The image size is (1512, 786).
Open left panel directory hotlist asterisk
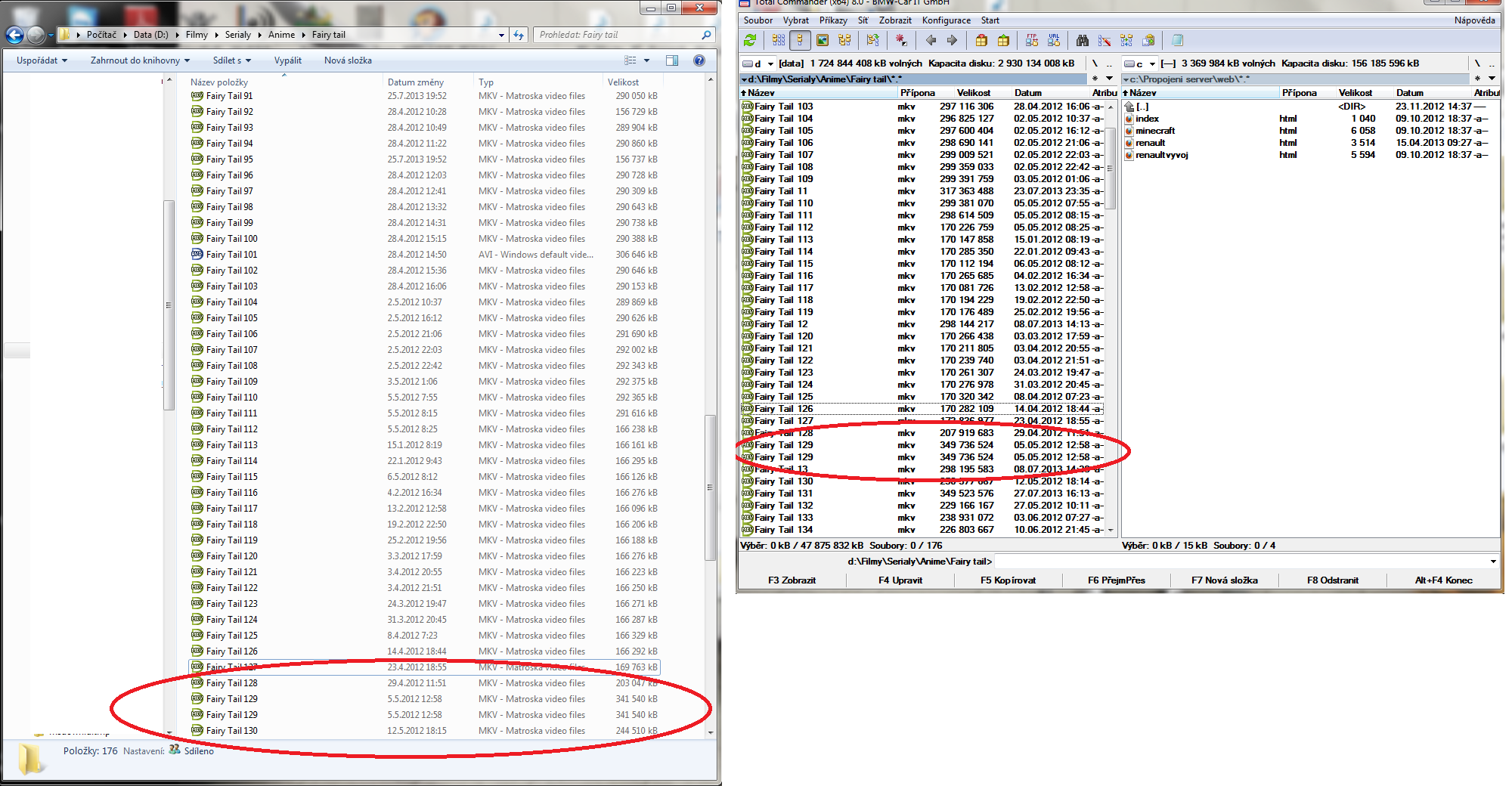click(x=1095, y=79)
